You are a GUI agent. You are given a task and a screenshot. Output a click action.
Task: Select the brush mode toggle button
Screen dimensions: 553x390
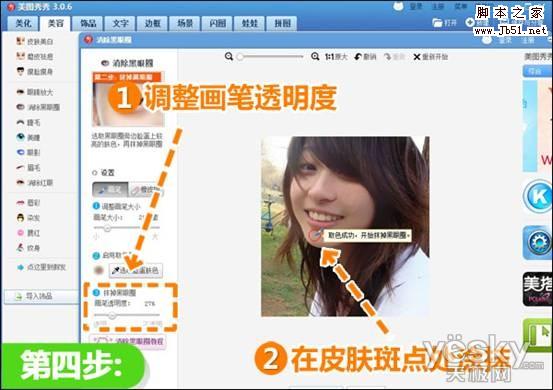110,190
